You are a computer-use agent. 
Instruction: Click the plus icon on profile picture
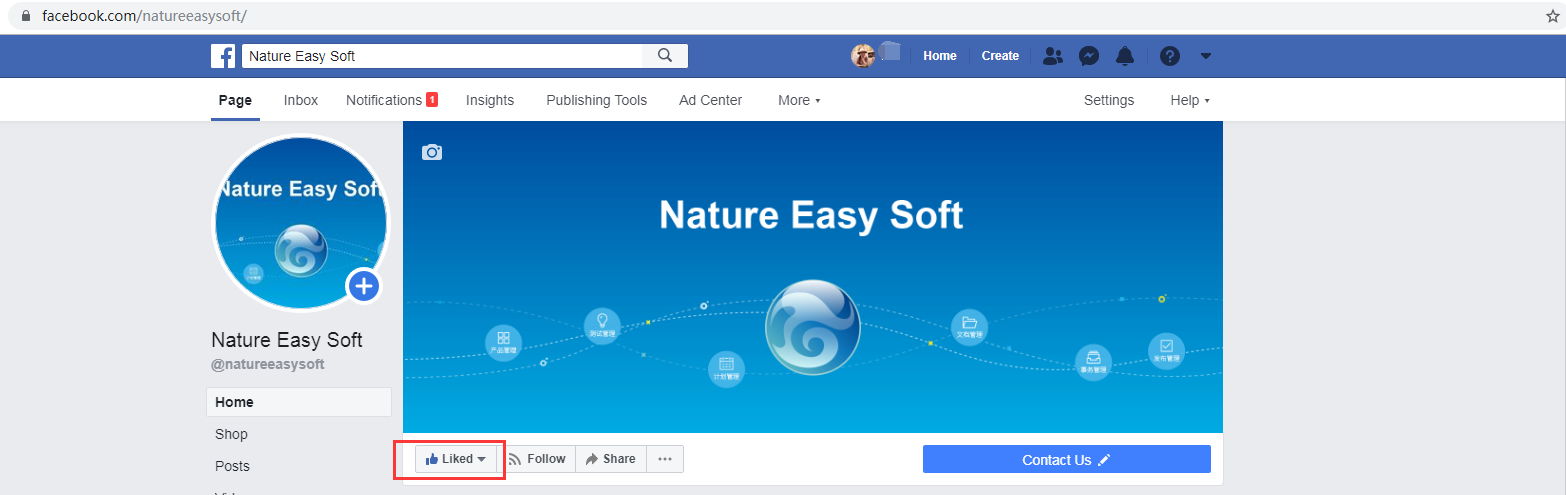[x=363, y=287]
